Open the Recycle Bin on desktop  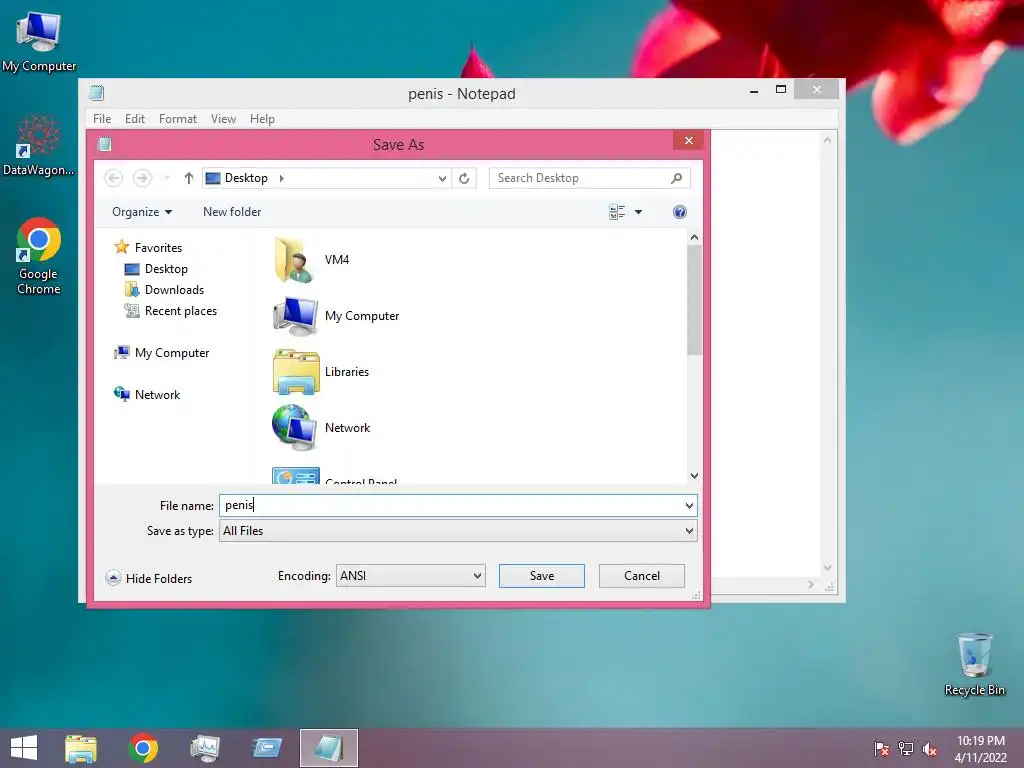pyautogui.click(x=974, y=665)
